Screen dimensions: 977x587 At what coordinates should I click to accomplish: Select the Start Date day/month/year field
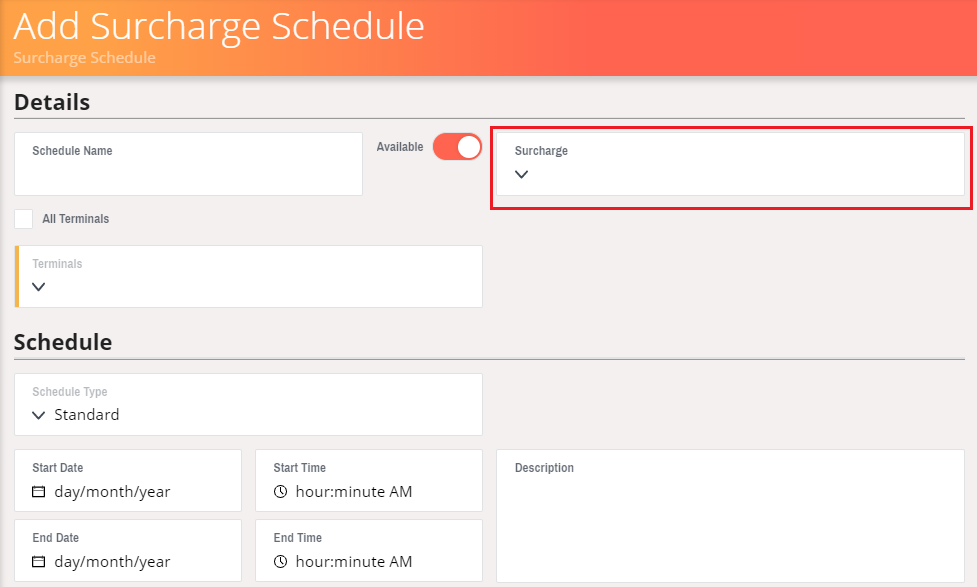tap(128, 480)
